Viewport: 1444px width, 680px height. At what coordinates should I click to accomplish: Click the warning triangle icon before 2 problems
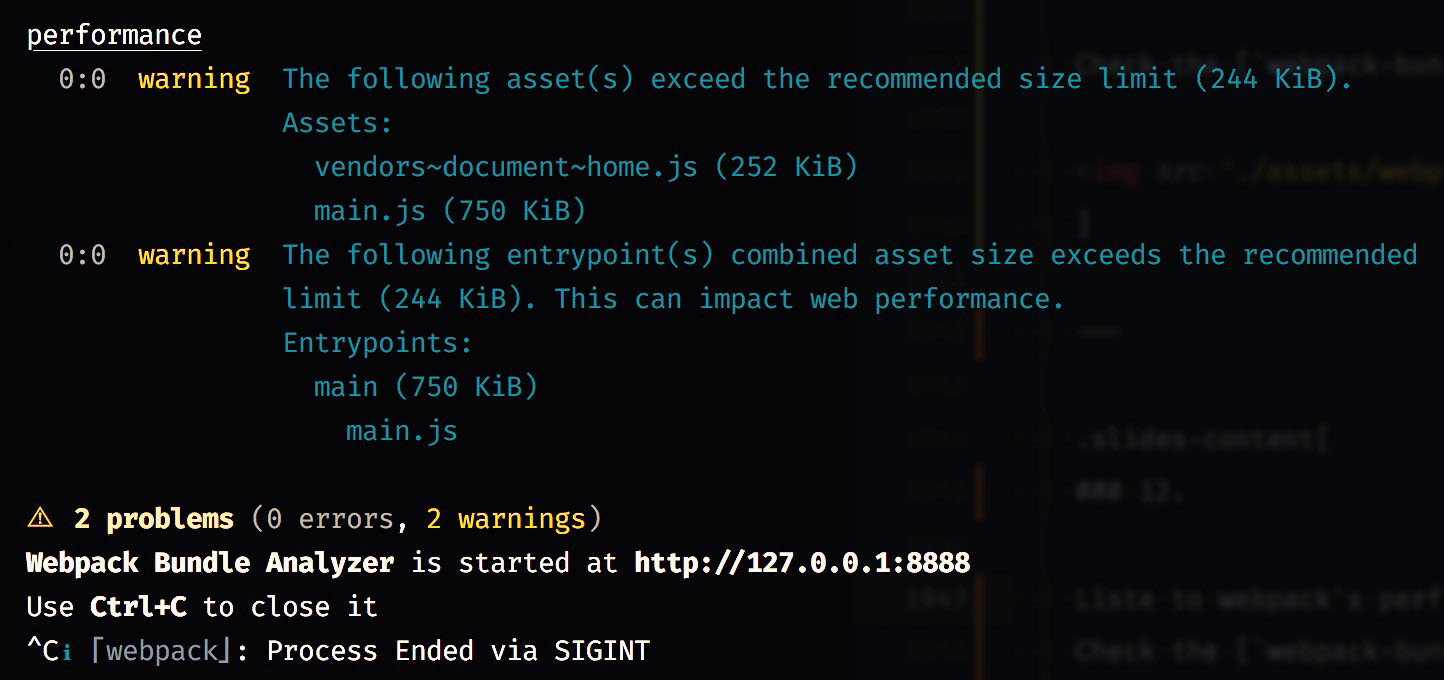click(40, 519)
